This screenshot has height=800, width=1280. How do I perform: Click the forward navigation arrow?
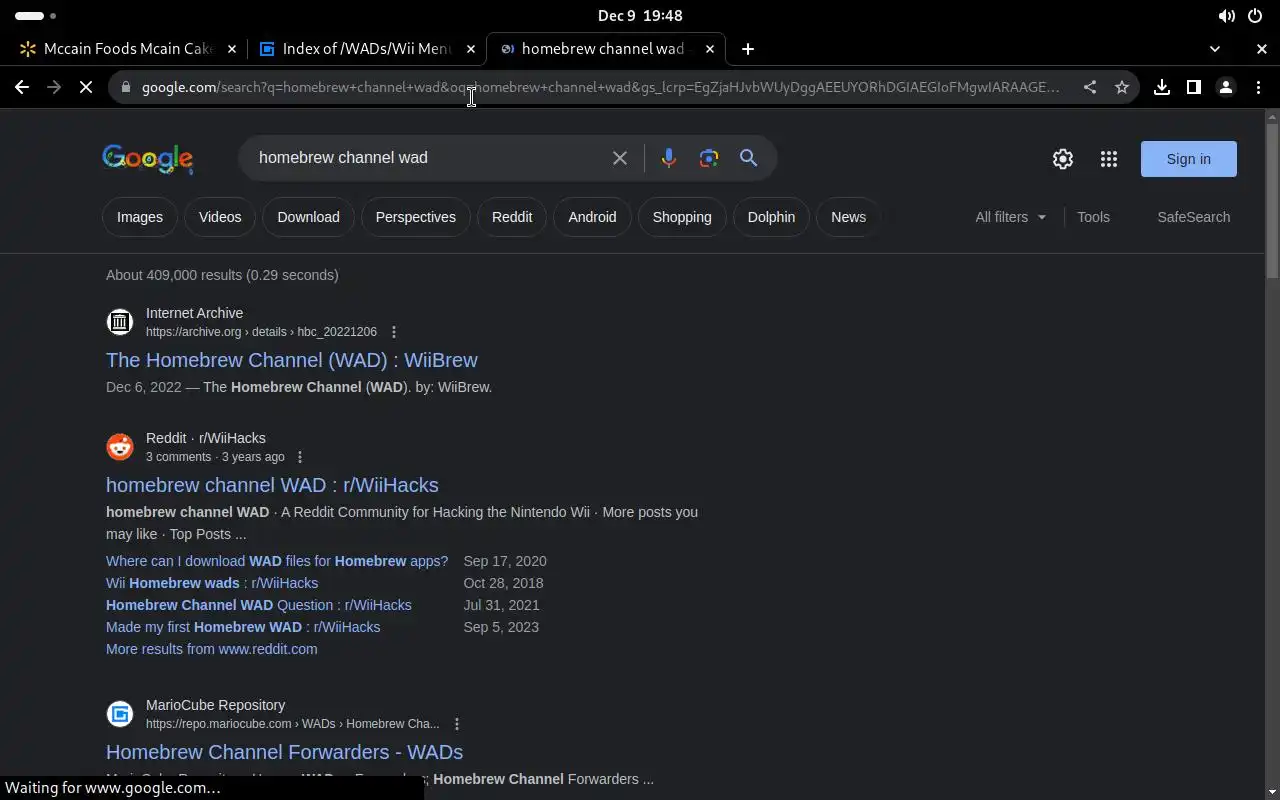click(x=54, y=87)
